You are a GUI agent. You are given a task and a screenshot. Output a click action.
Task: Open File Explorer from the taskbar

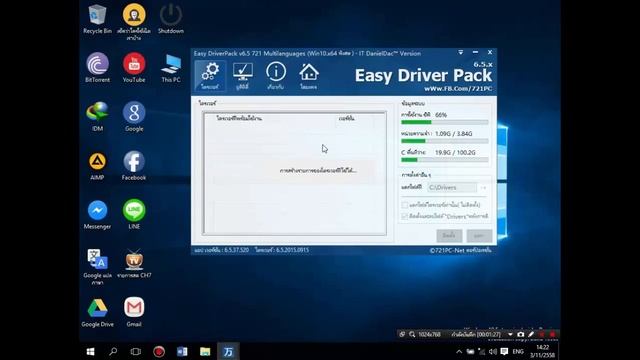click(x=205, y=351)
